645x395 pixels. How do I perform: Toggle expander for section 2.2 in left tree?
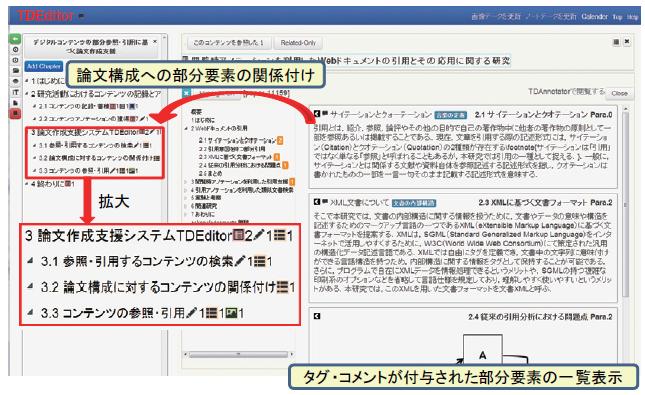pos(35,119)
